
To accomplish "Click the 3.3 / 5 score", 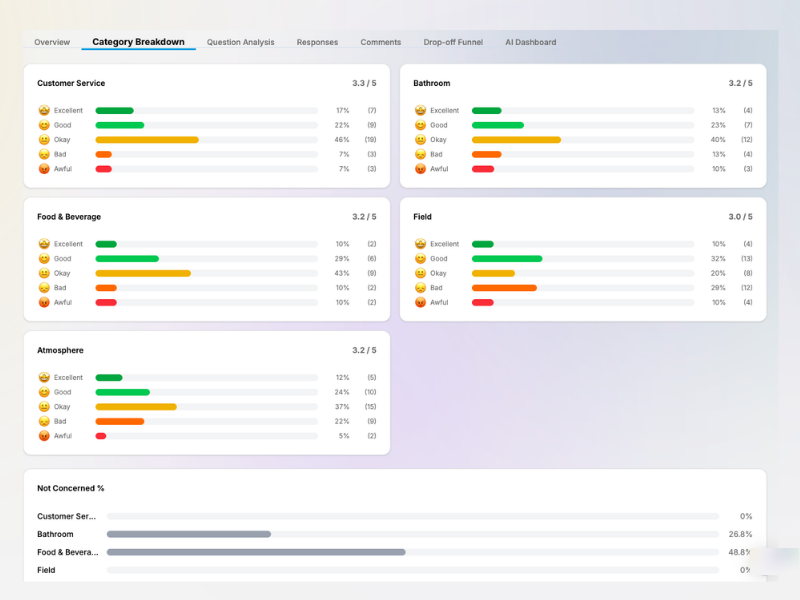I will pyautogui.click(x=364, y=83).
